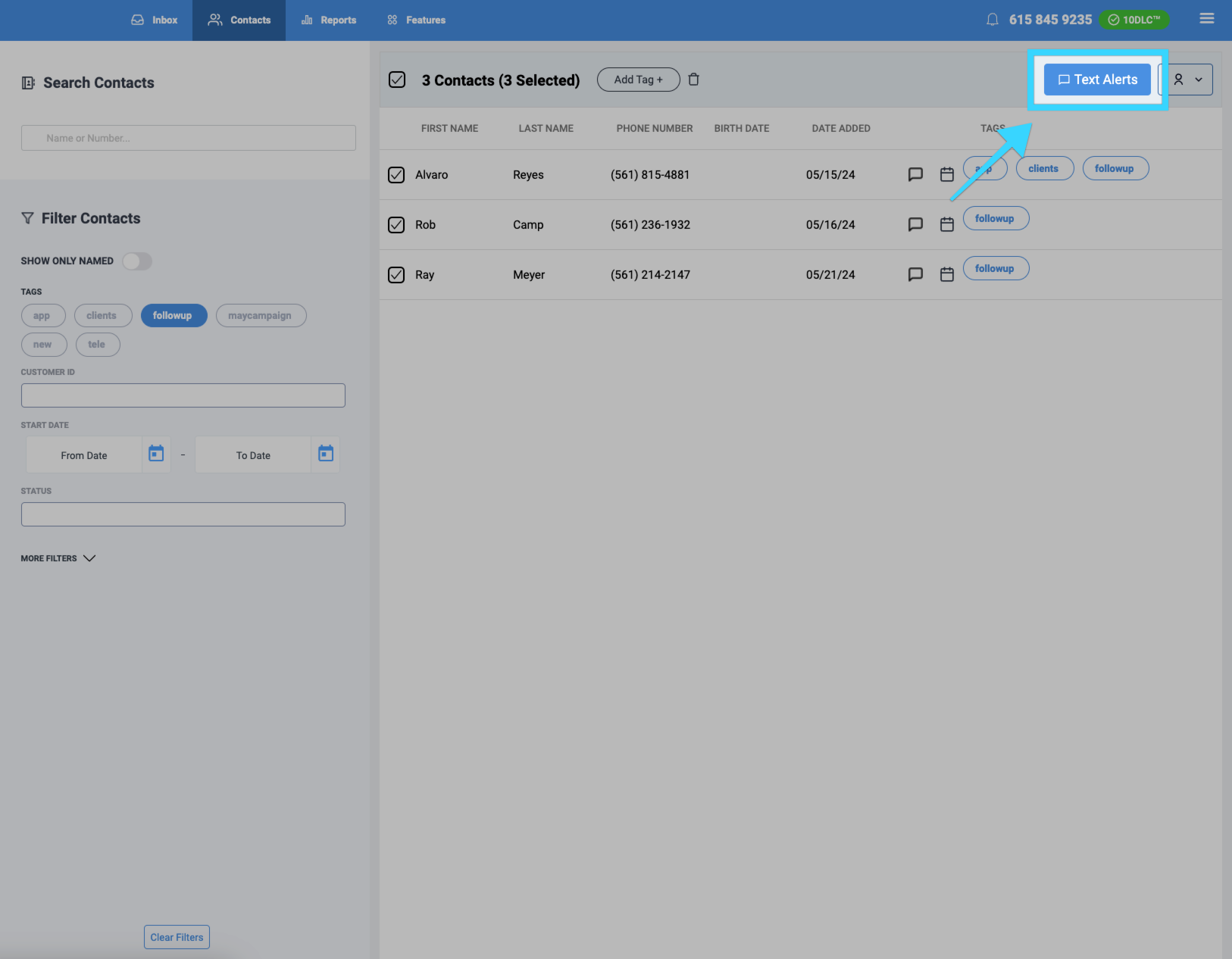The height and width of the screenshot is (959, 1232).
Task: Open From Date calendar picker icon
Action: tap(156, 454)
